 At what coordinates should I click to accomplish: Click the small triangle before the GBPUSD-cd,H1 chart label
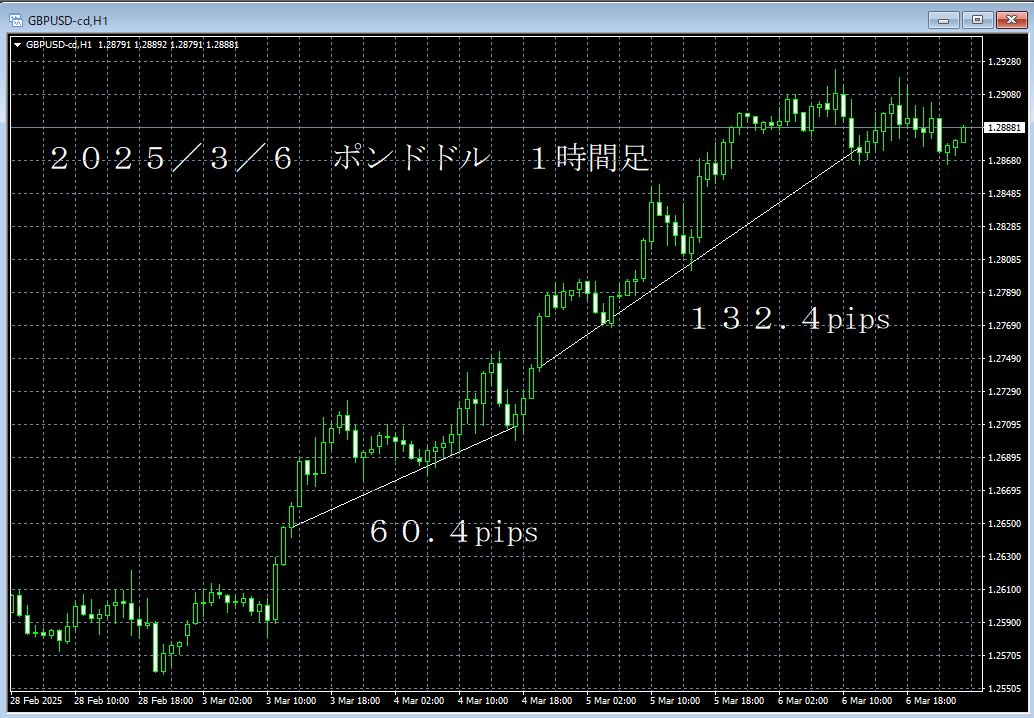point(17,44)
